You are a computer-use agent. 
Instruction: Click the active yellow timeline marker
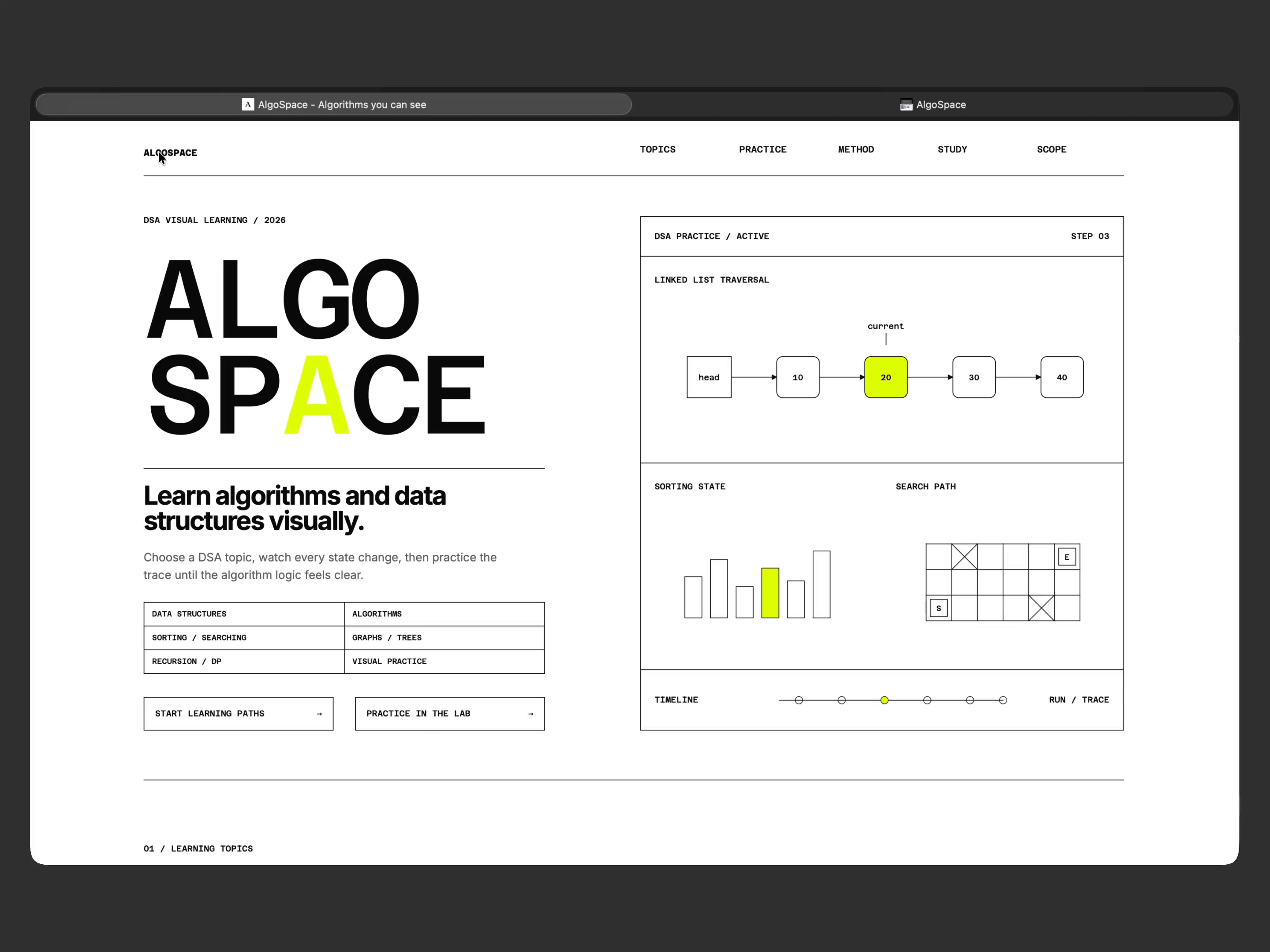[x=884, y=700]
